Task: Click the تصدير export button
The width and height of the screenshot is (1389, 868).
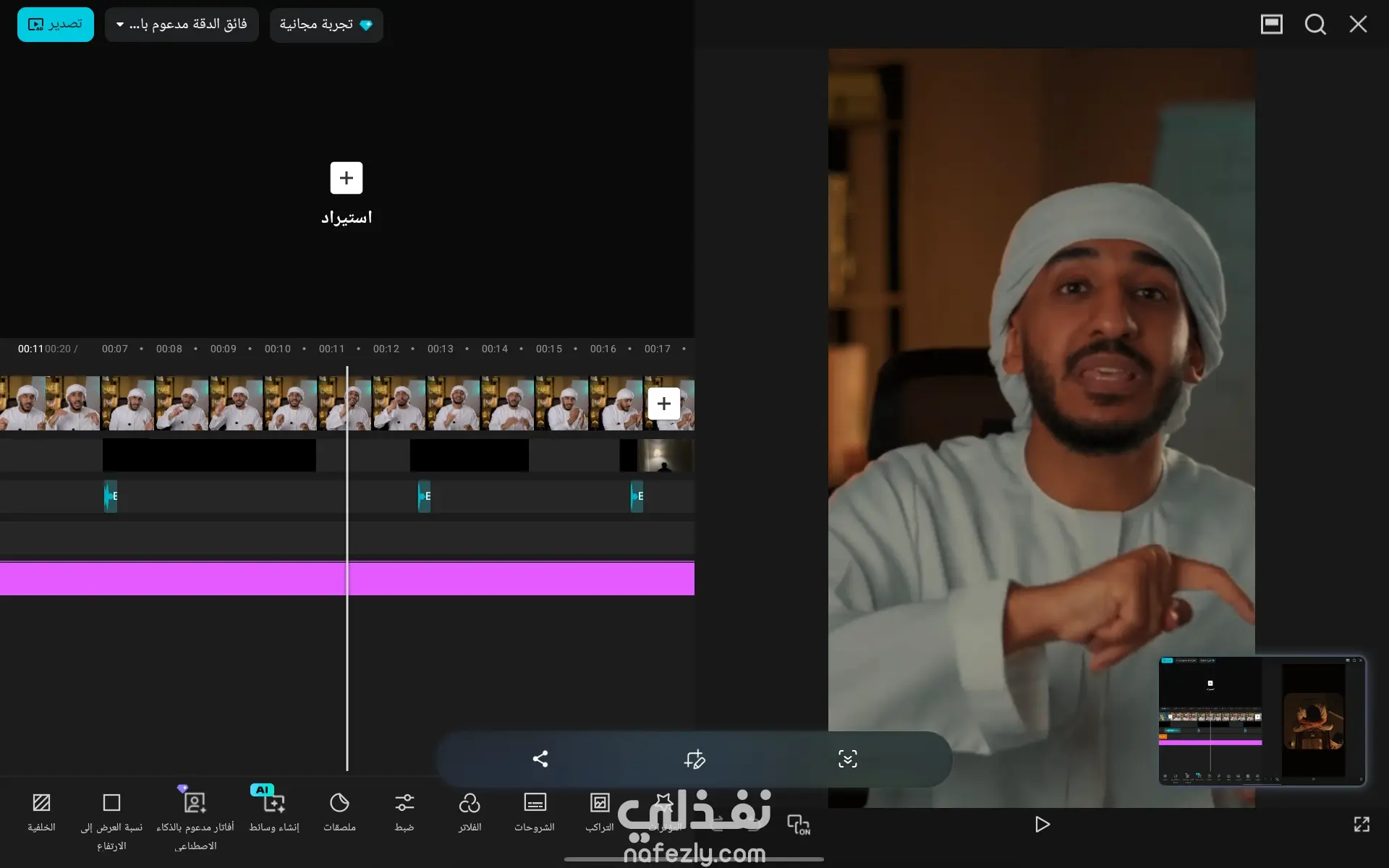Action: pos(56,25)
